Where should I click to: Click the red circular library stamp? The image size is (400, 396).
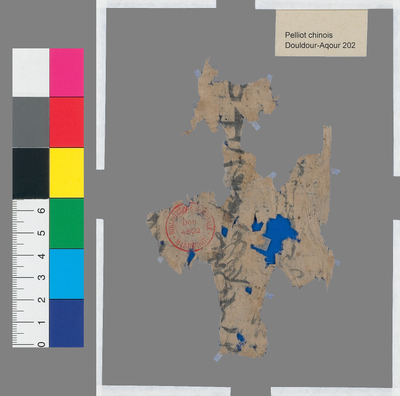[x=190, y=227]
